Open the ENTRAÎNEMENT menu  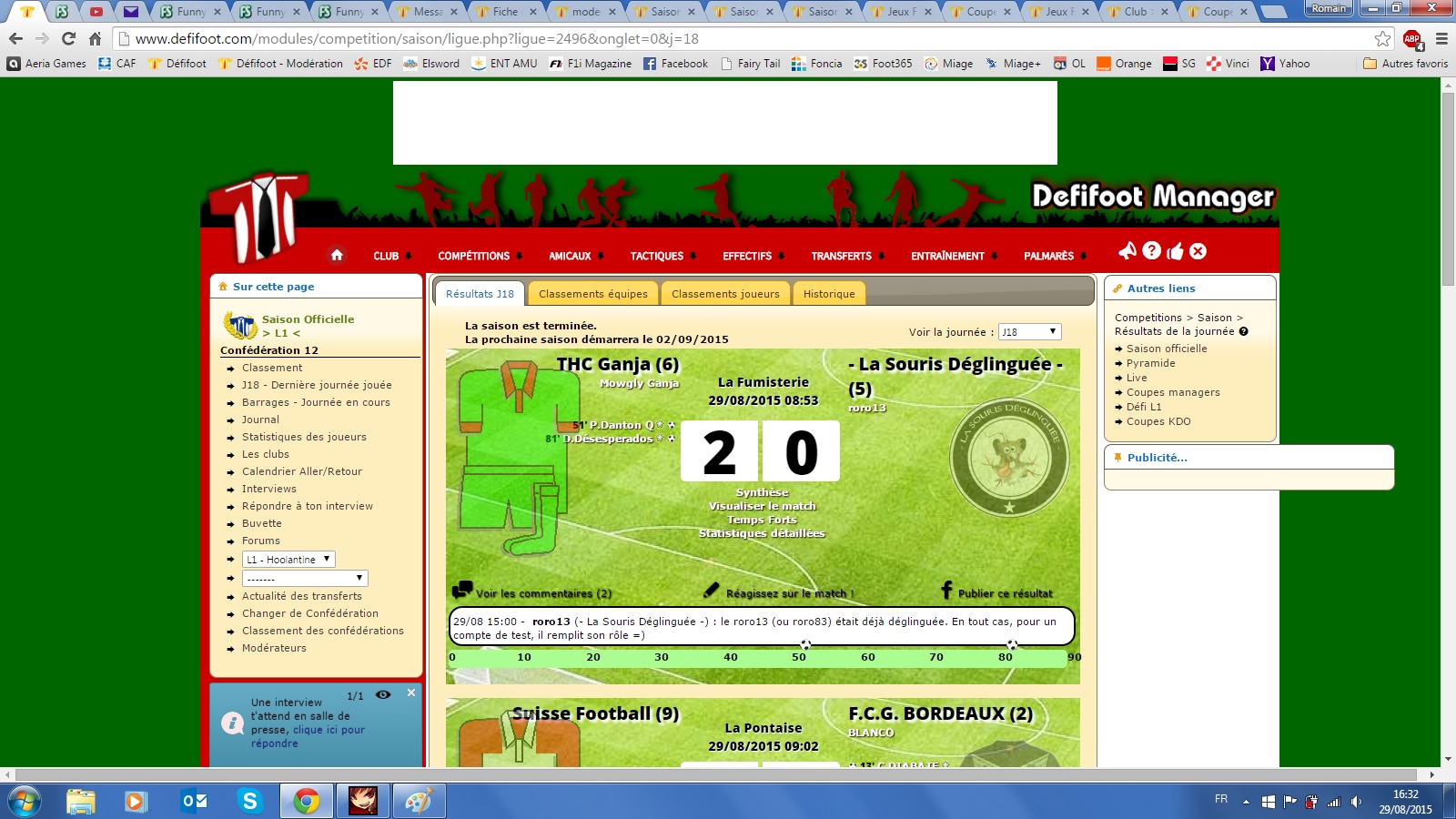point(955,256)
